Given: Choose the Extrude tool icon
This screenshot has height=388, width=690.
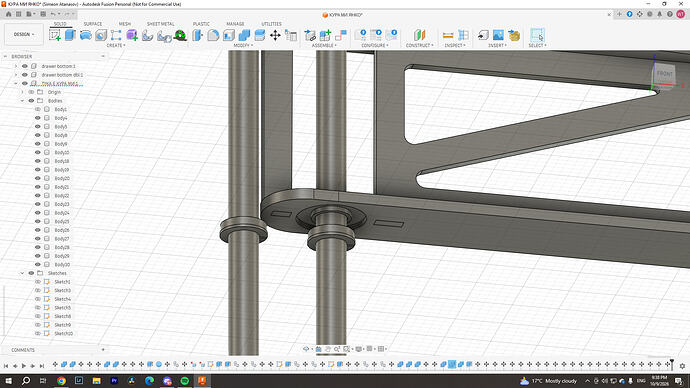Looking at the screenshot, I should point(70,35).
